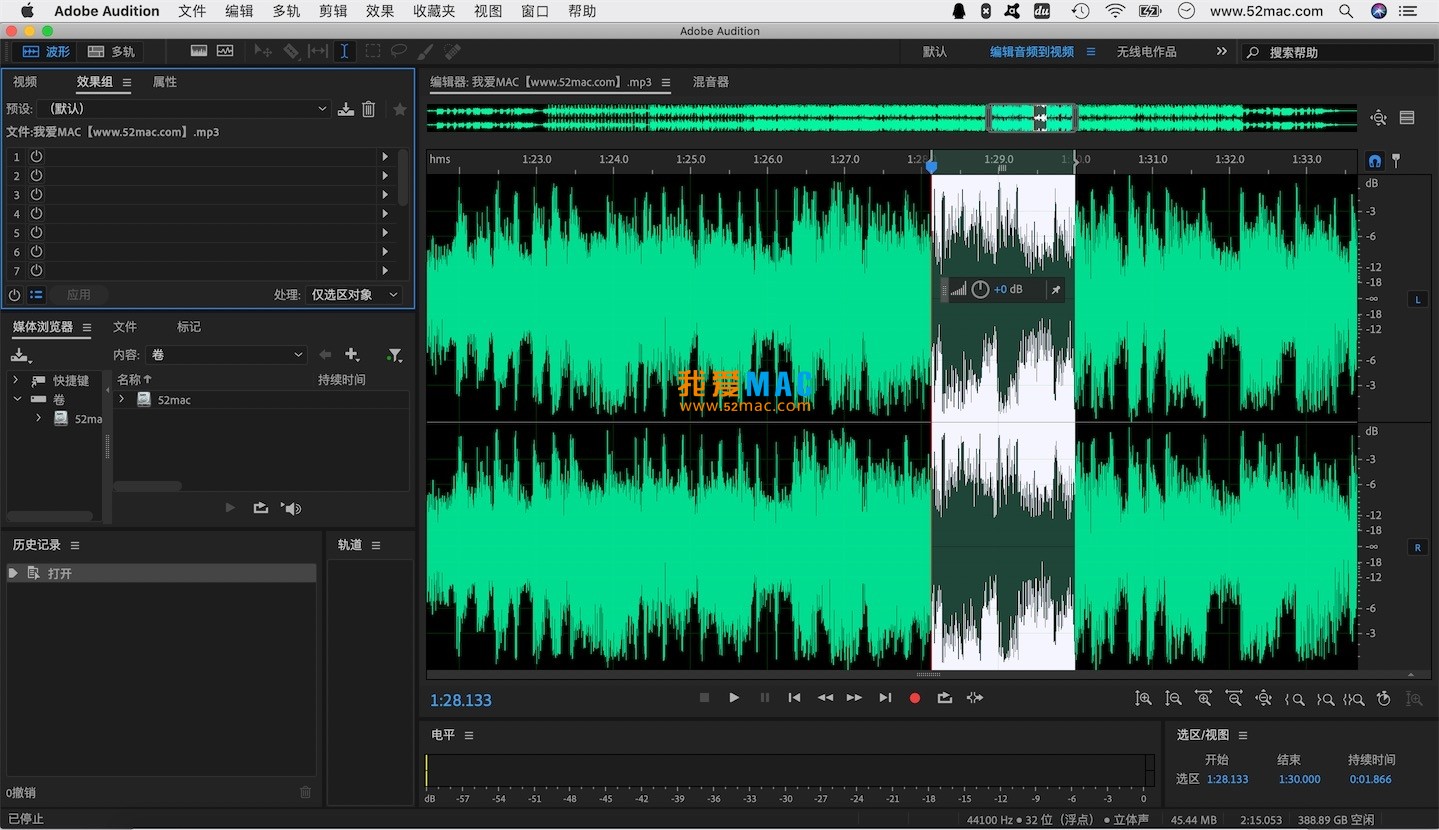Open the 轨道 panel menu

(x=376, y=545)
